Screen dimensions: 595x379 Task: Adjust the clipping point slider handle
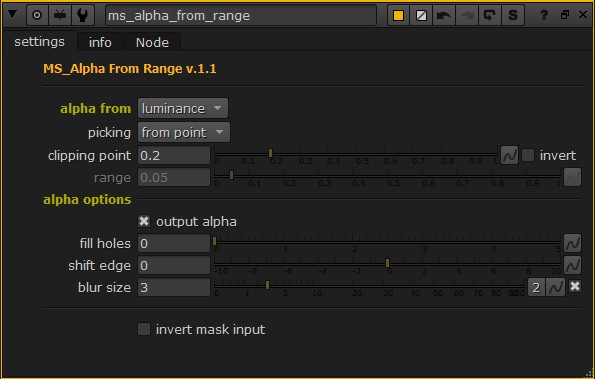(x=270, y=153)
